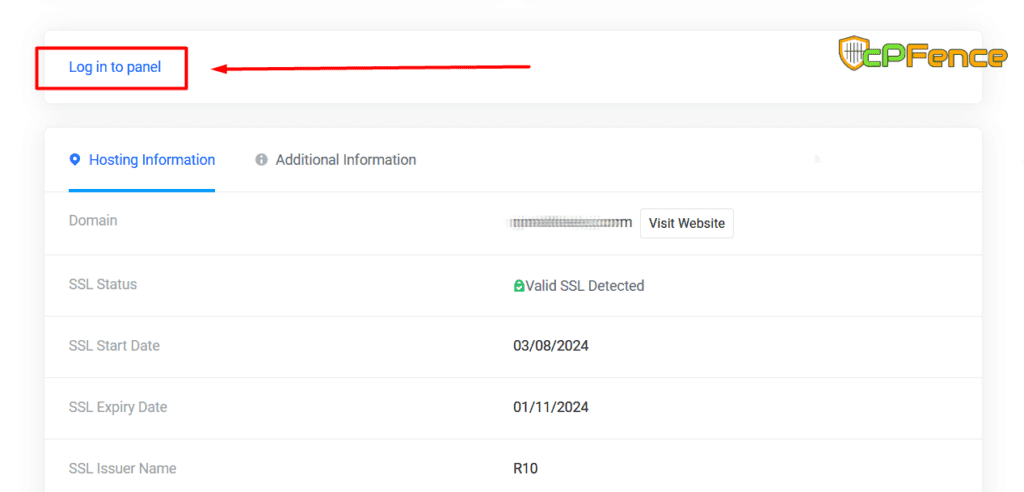Click the green lock SSL icon
This screenshot has width=1024, height=492.
[x=519, y=286]
